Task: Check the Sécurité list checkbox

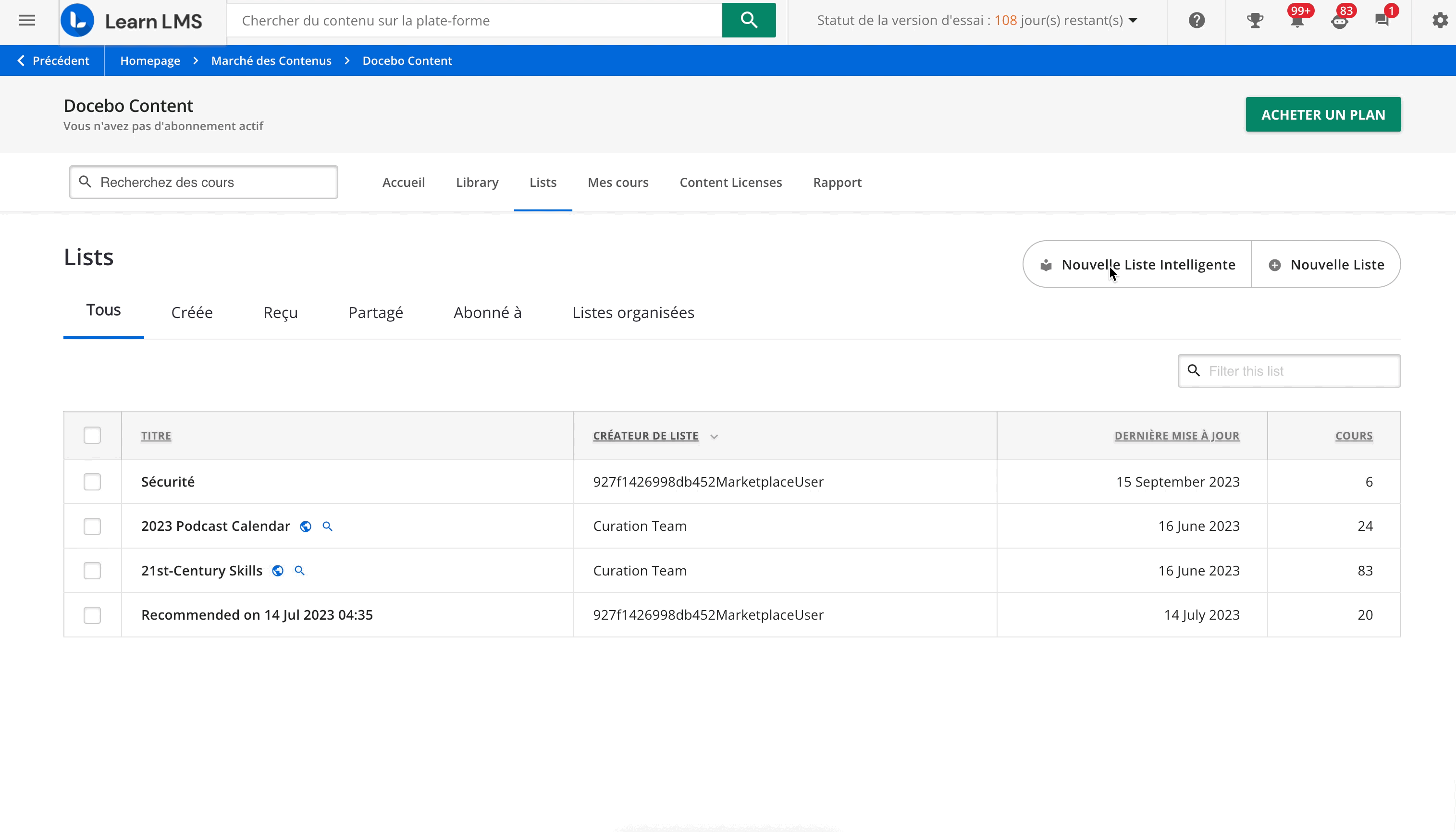Action: click(92, 482)
